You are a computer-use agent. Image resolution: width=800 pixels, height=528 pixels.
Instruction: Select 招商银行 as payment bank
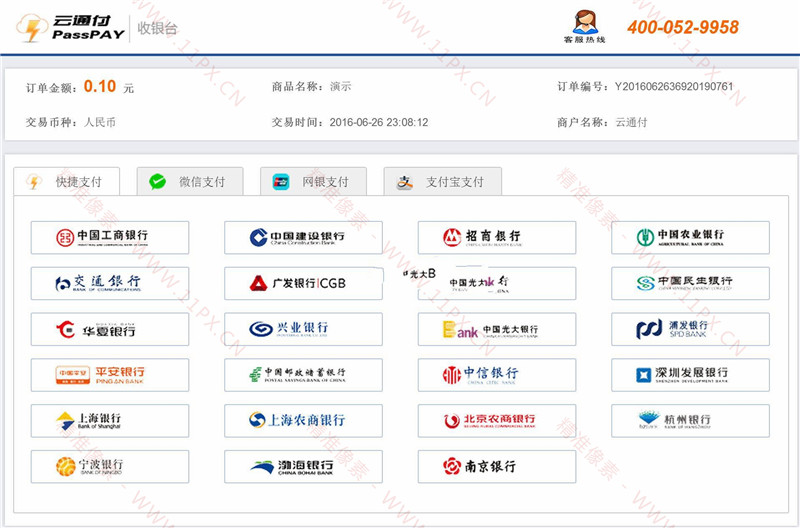[496, 238]
